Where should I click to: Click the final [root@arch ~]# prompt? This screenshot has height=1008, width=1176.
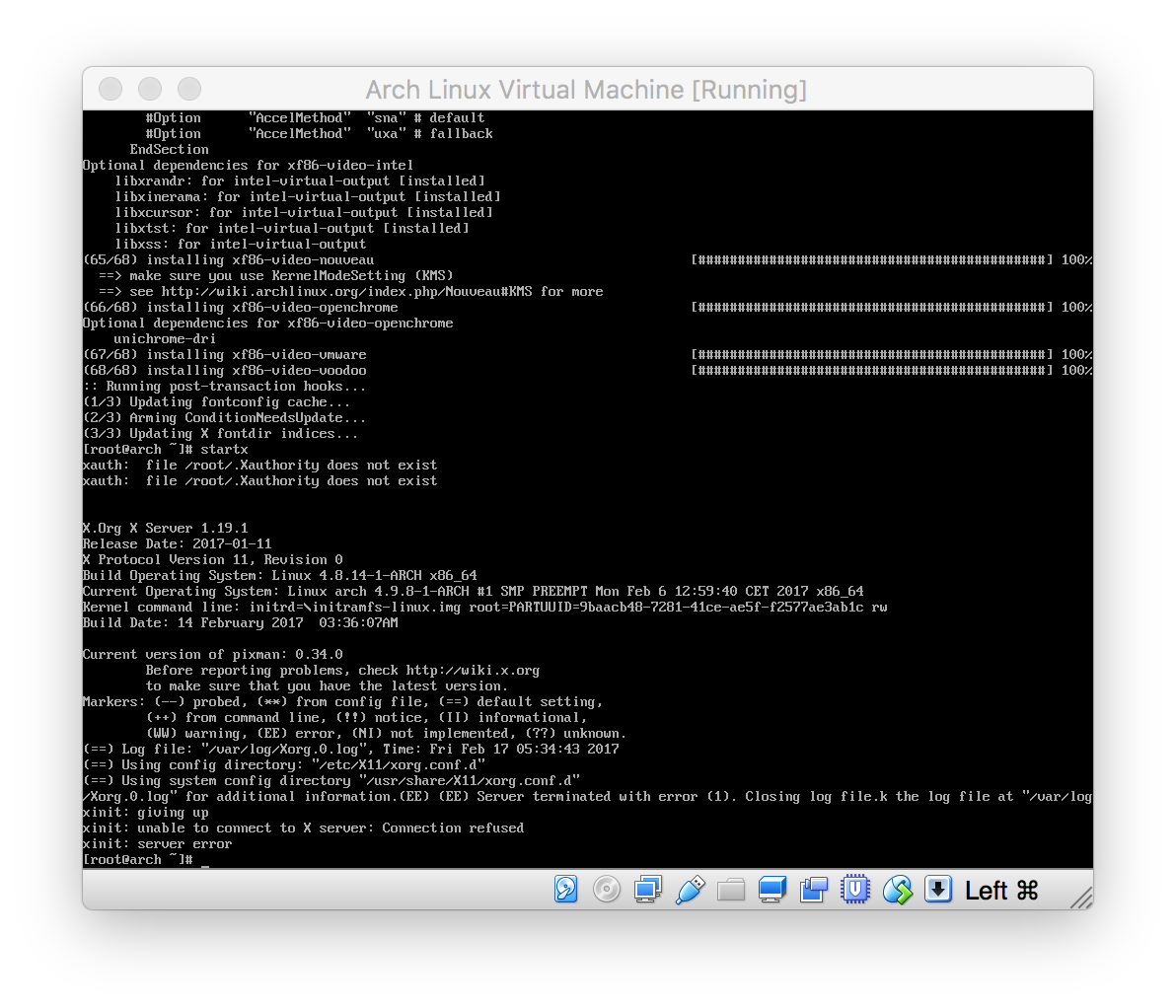(x=138, y=859)
